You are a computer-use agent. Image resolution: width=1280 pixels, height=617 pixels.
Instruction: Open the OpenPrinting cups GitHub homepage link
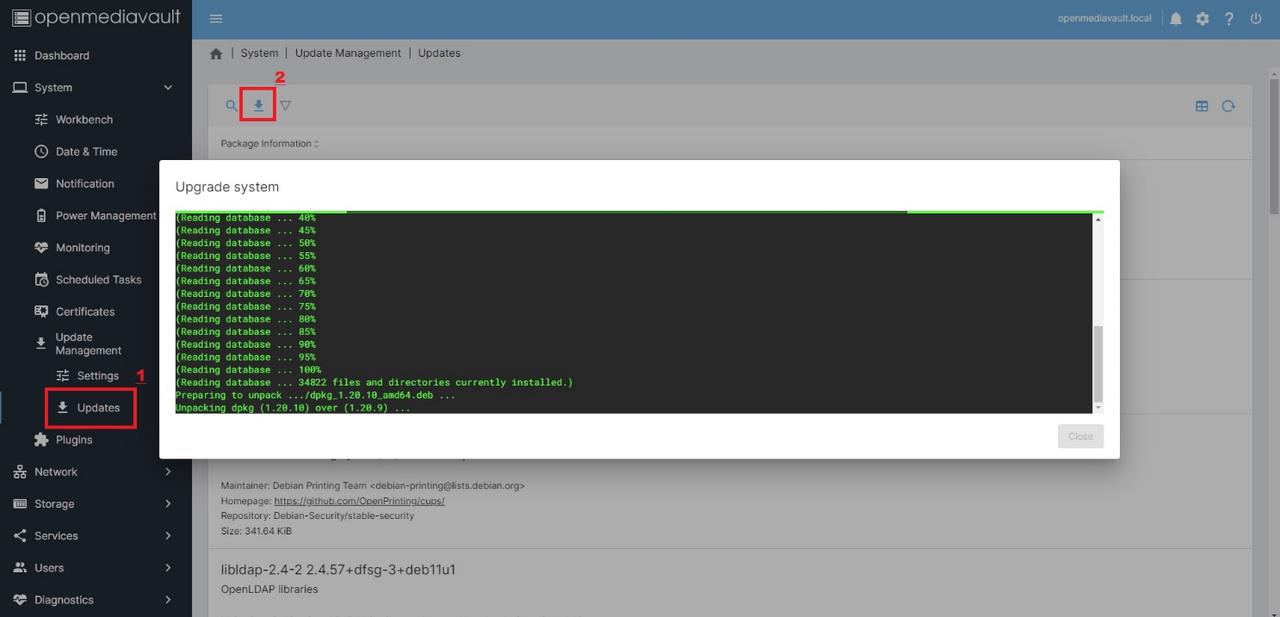[x=358, y=501]
